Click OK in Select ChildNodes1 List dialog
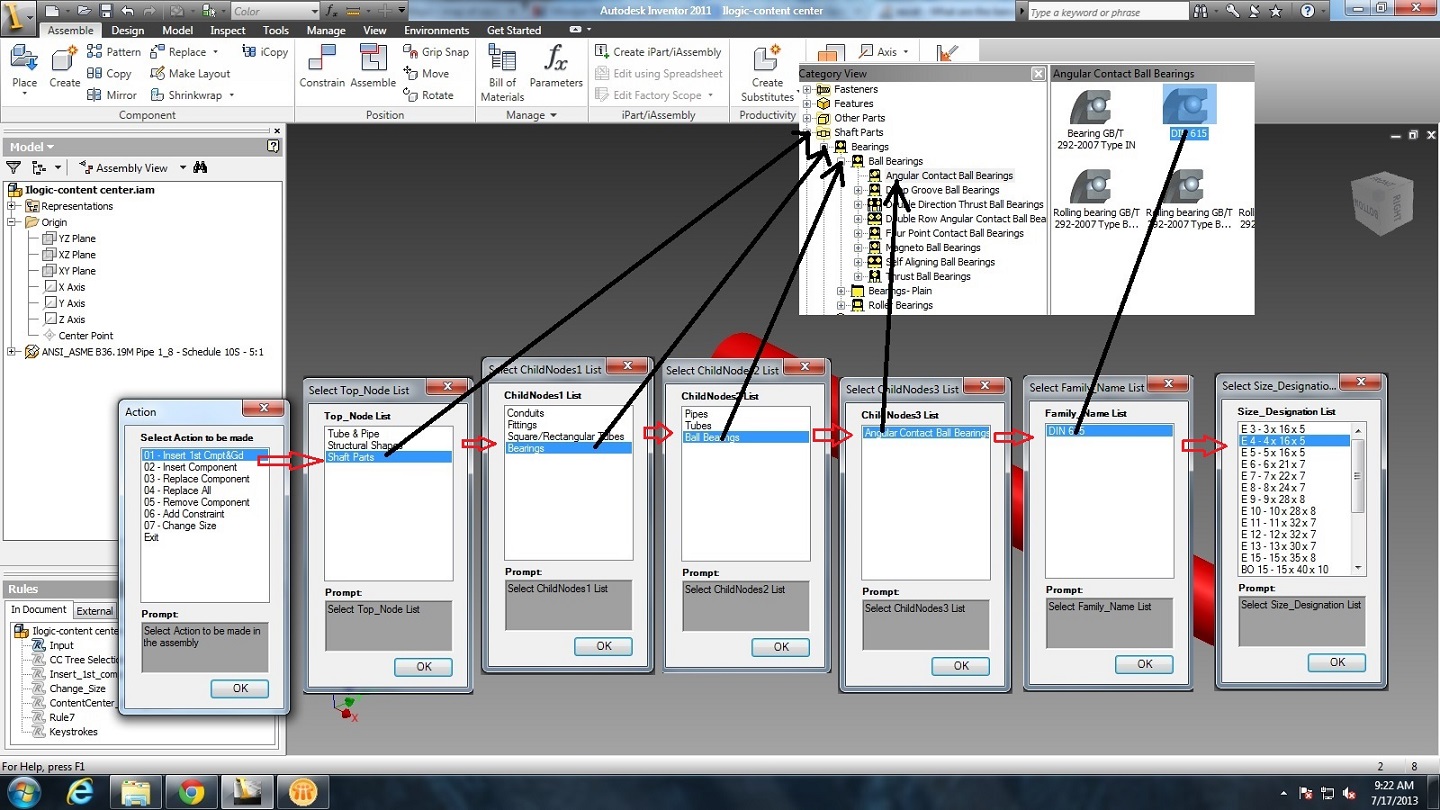Viewport: 1440px width, 810px height. tap(603, 646)
